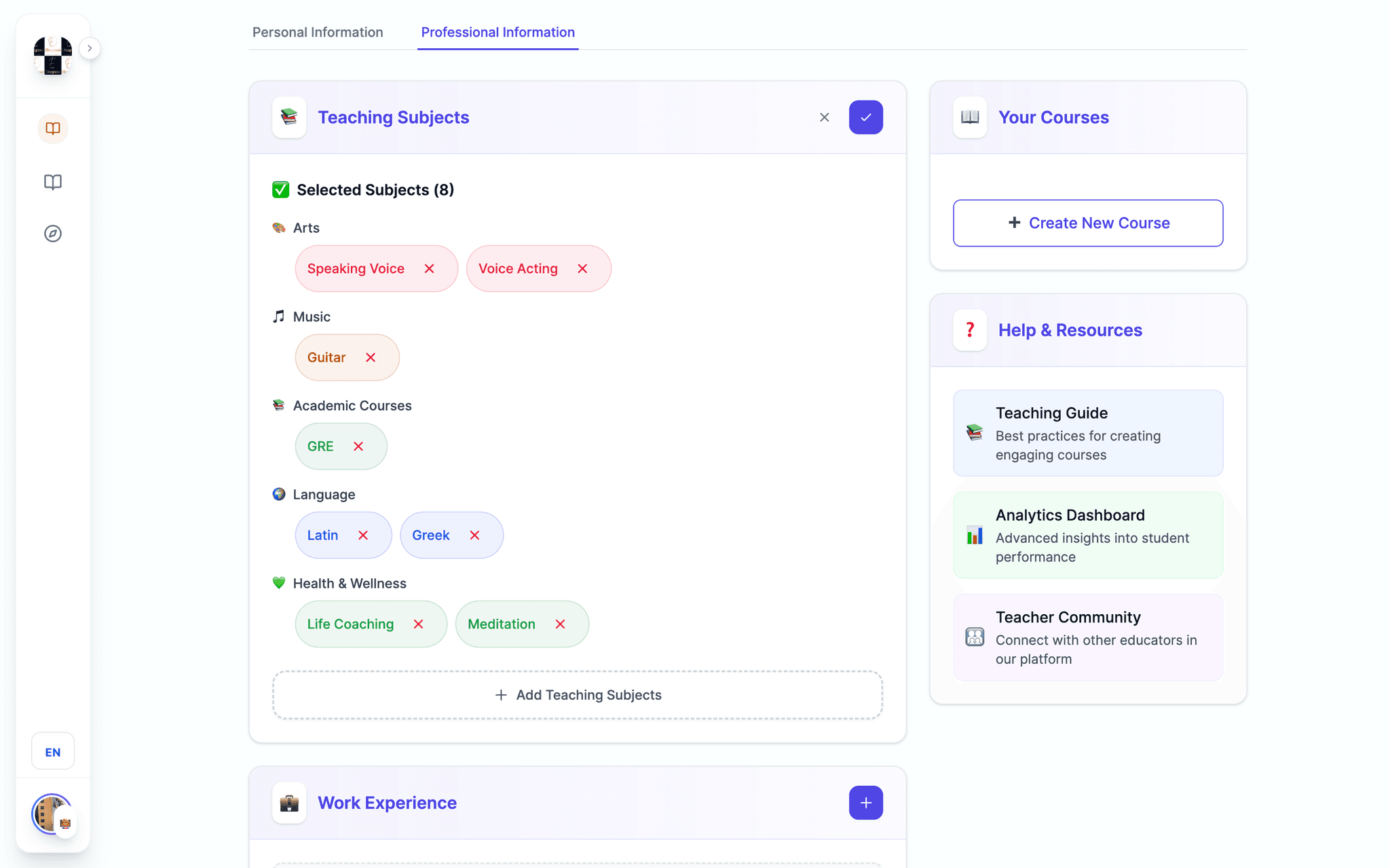Add Work Experience with plus button

click(865, 803)
